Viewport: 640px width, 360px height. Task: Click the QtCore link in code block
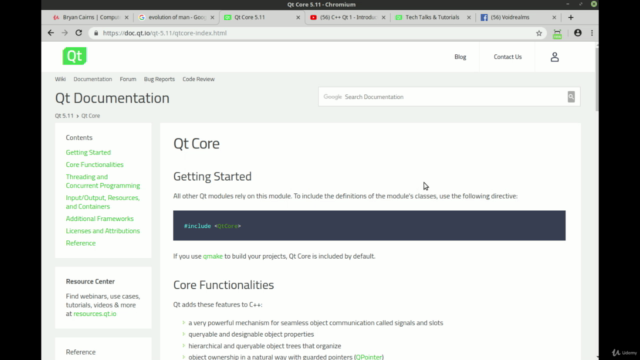227,226
